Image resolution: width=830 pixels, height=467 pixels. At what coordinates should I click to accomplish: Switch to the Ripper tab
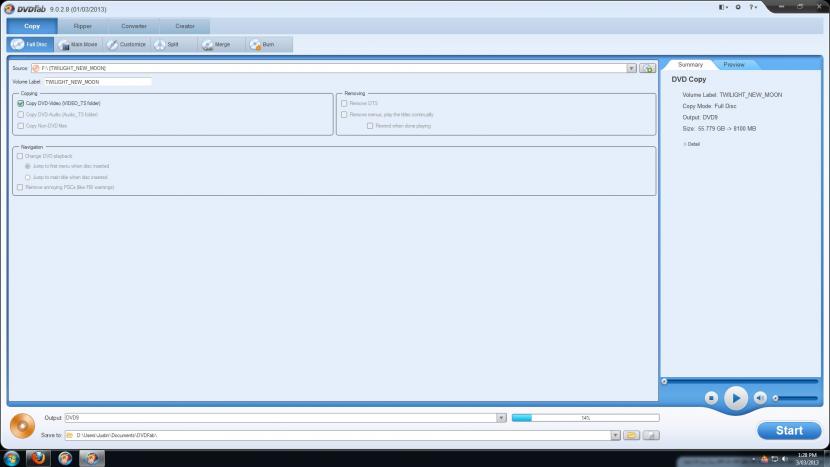pyautogui.click(x=83, y=26)
